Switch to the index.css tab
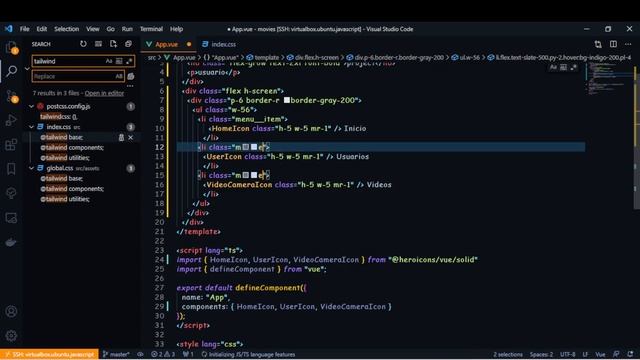The height and width of the screenshot is (360, 640). 219,44
